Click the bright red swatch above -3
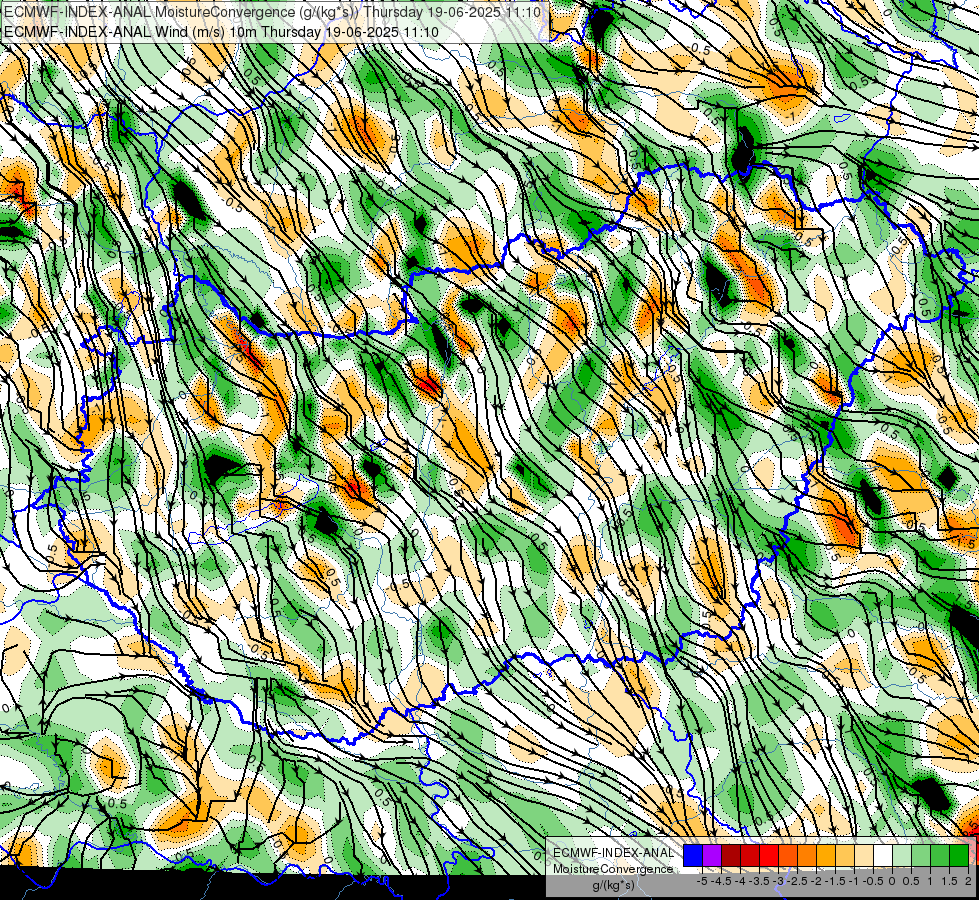Image resolution: width=979 pixels, height=900 pixels. tap(769, 855)
